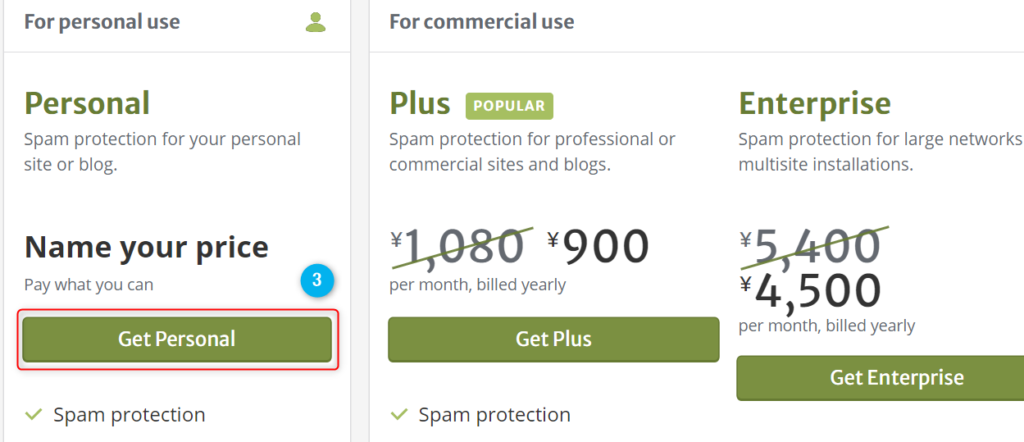Click the POPULAR badge beside Plus

point(509,106)
